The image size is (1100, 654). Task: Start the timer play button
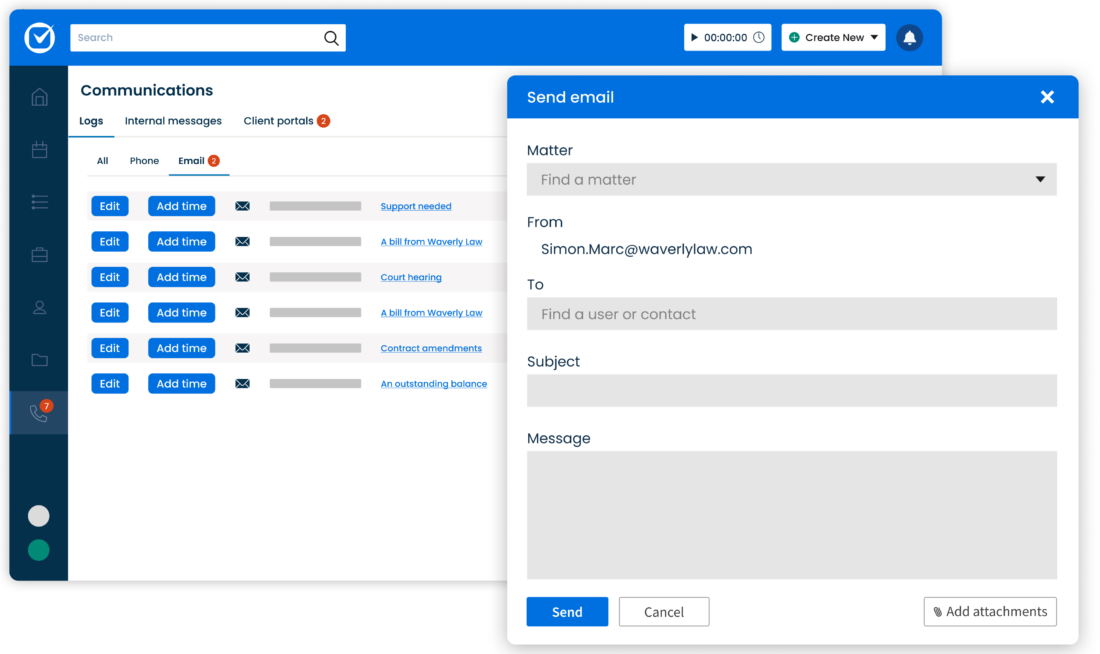point(695,38)
